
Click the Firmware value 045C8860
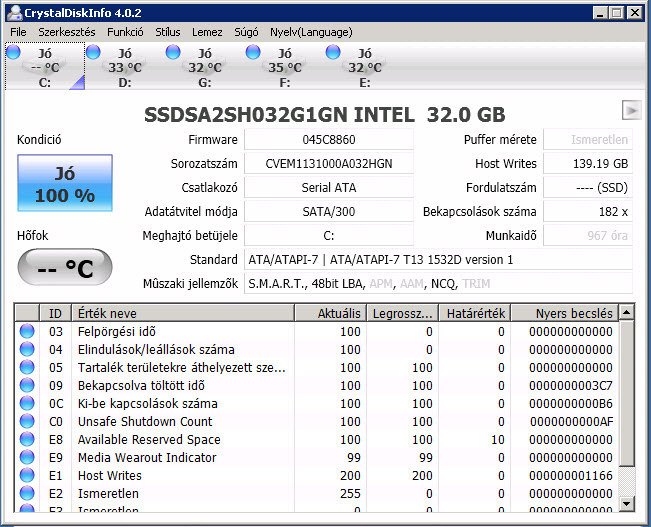tap(329, 140)
